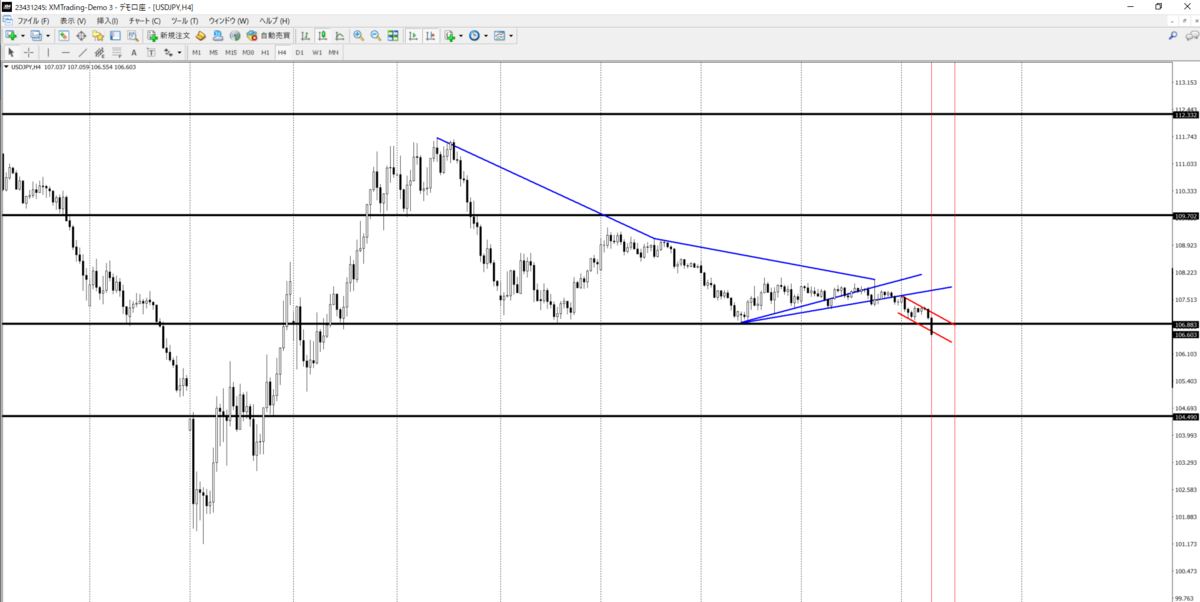Open the Strategy Tester magnifier icon
This screenshot has height=602, width=1200.
click(132, 35)
